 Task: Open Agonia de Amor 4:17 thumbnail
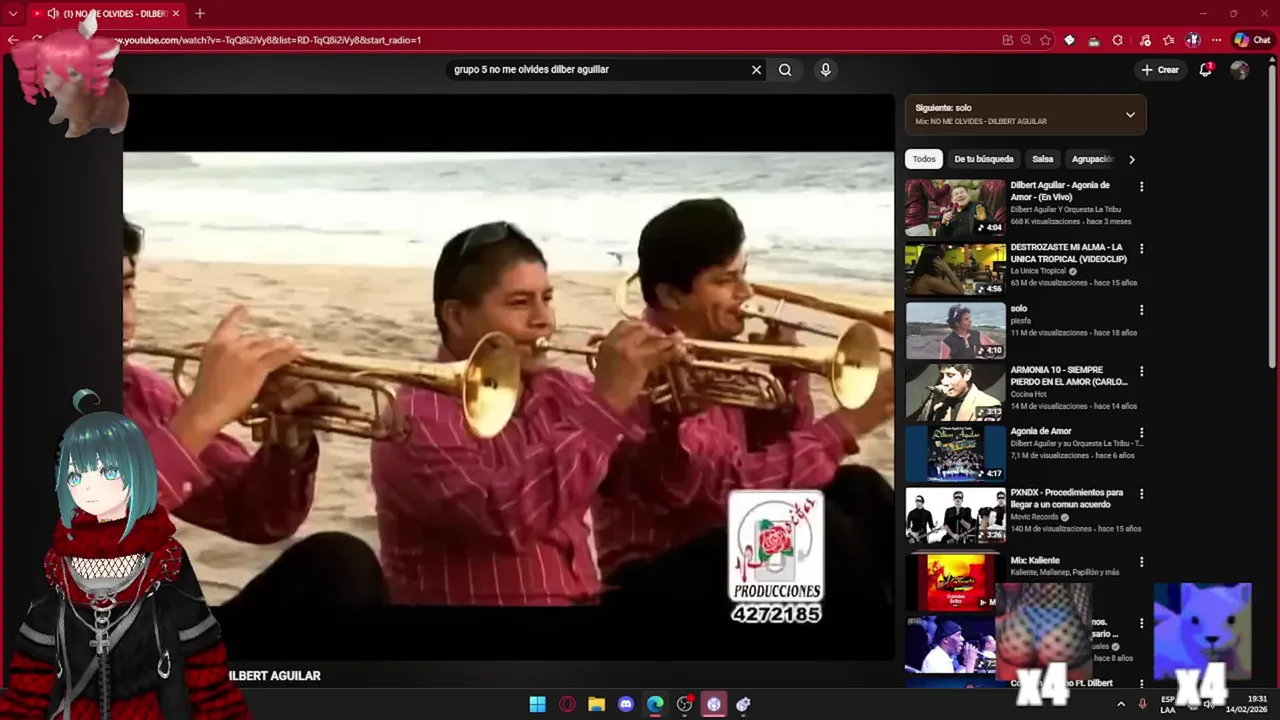[955, 453]
